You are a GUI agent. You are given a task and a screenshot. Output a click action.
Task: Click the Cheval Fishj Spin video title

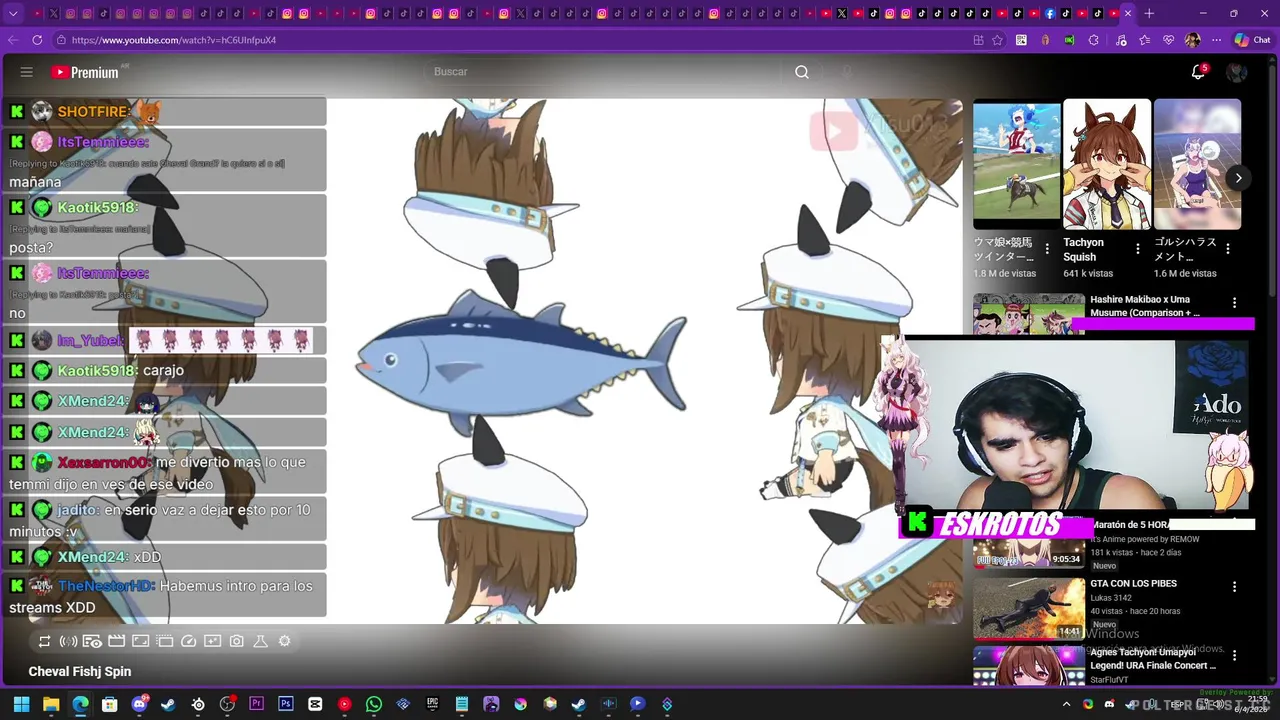(80, 672)
